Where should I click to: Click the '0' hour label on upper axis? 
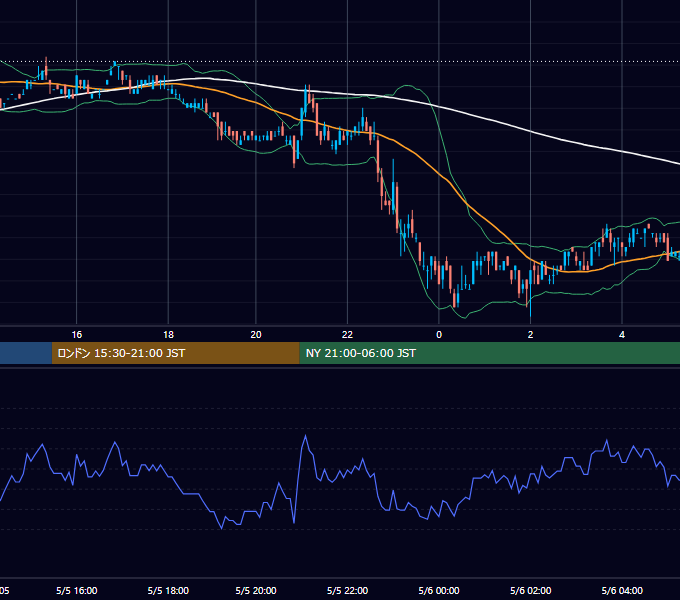click(x=439, y=335)
